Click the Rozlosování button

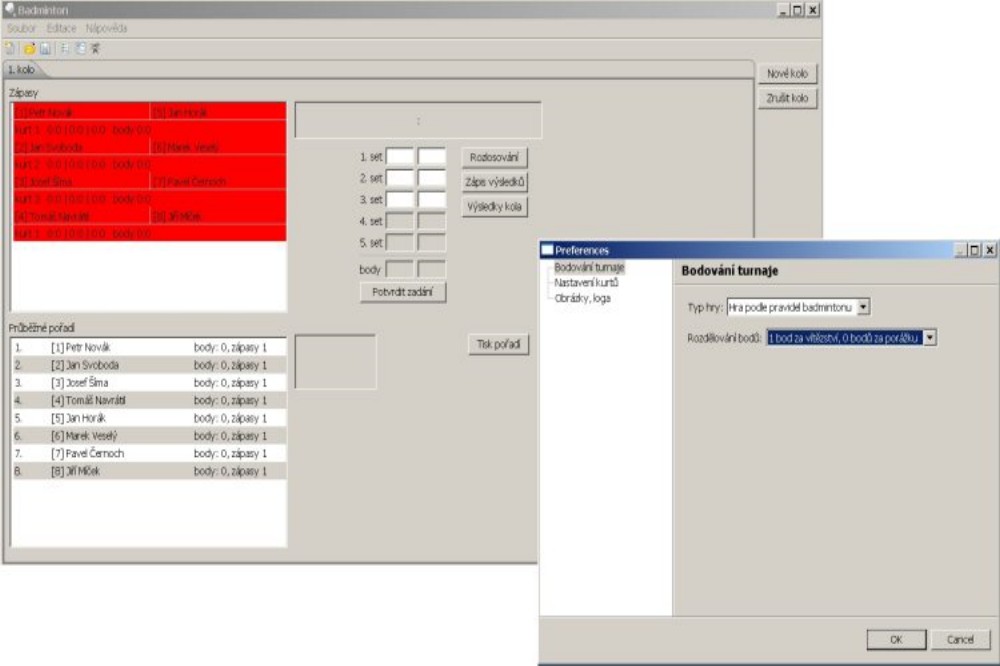(494, 158)
